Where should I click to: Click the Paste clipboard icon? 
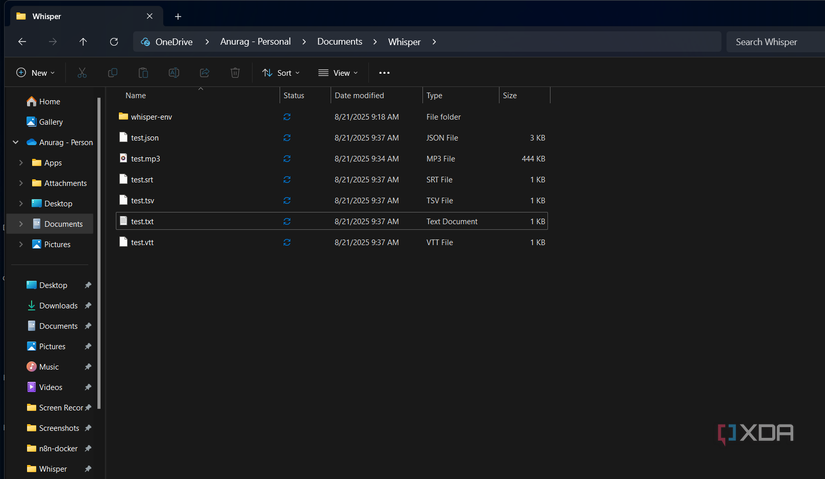click(143, 73)
